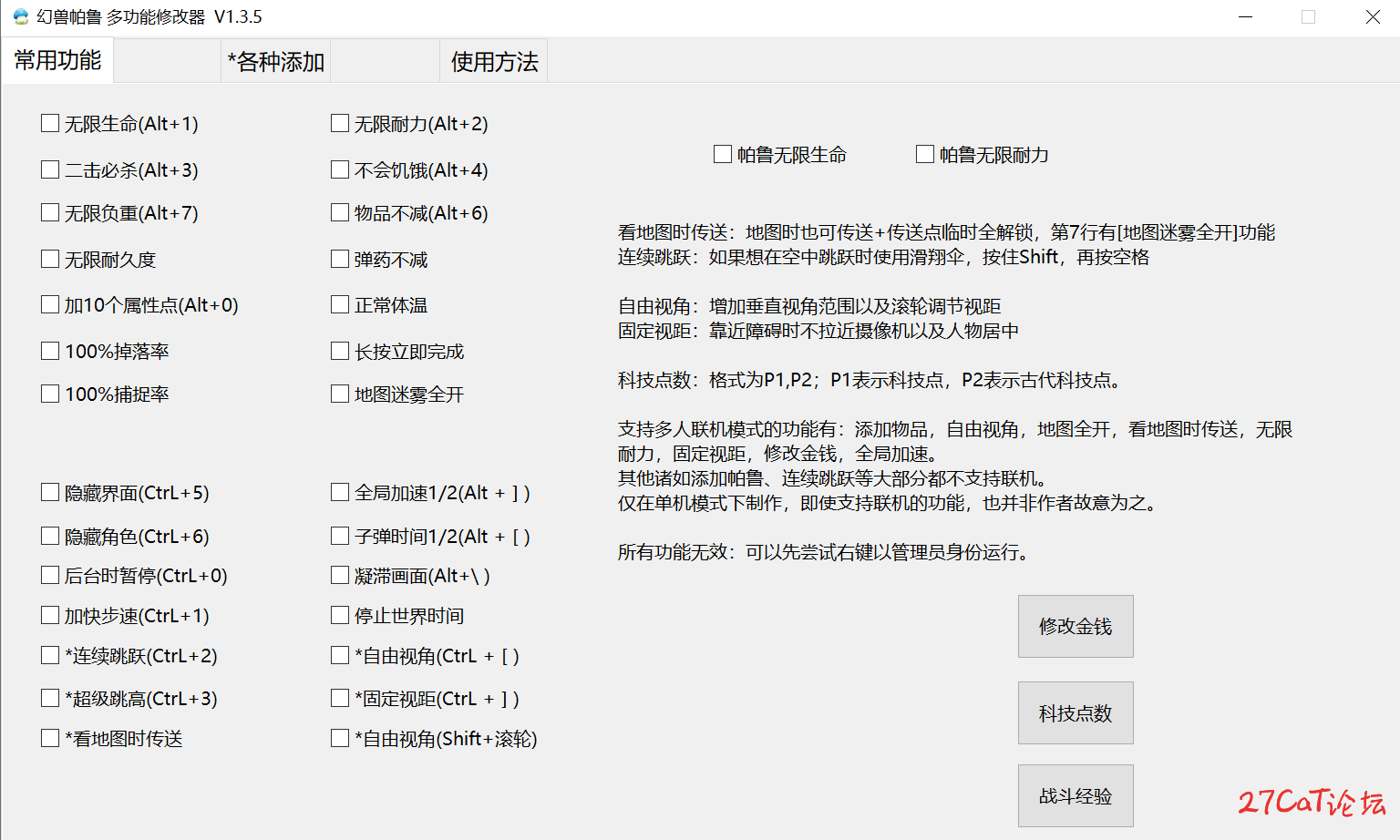Screen dimensions: 1400x840
Task: Enable 无限生命(Alt+1) checkbox
Action: [50, 123]
